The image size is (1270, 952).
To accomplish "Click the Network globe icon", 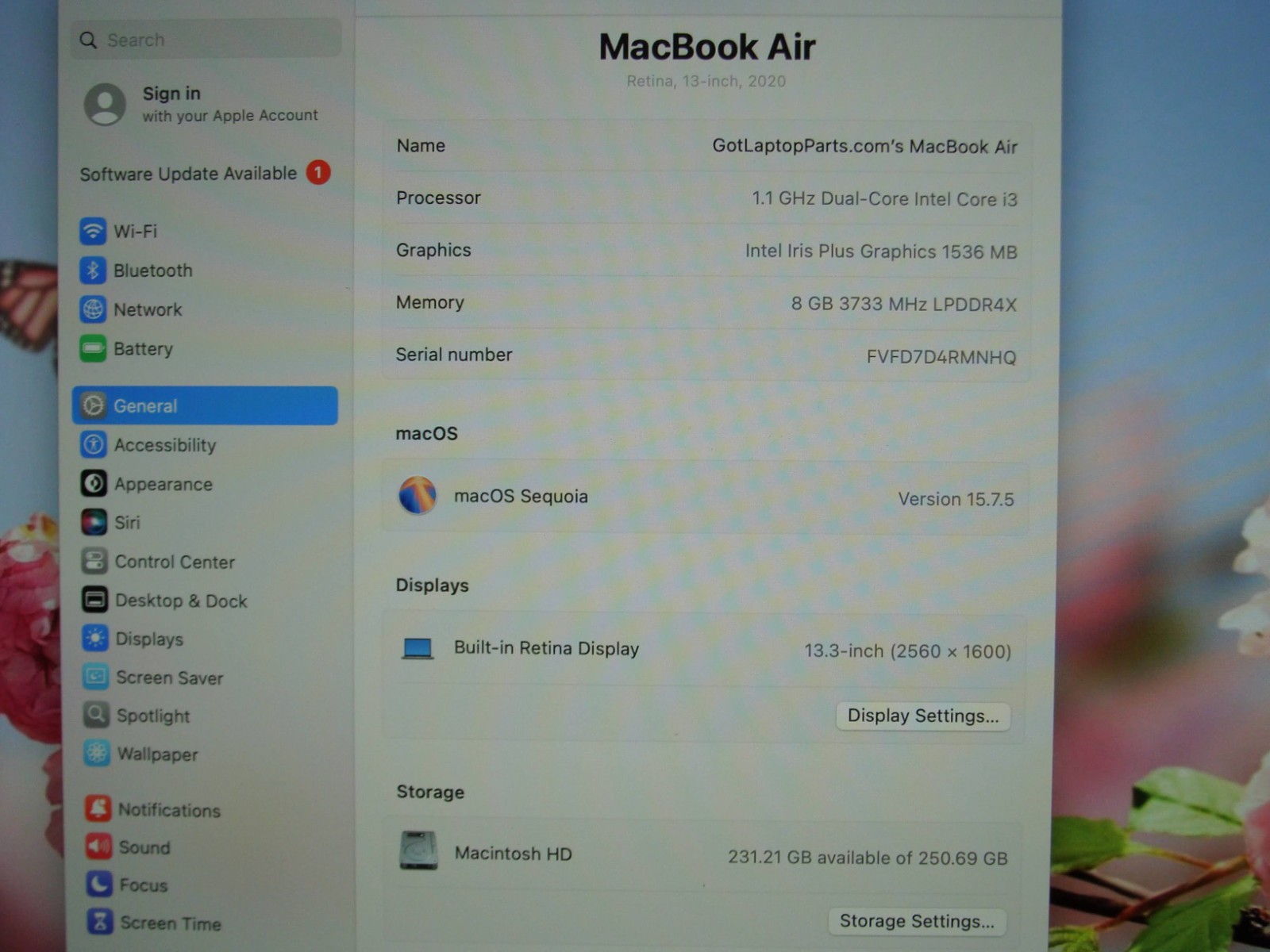I will [93, 309].
